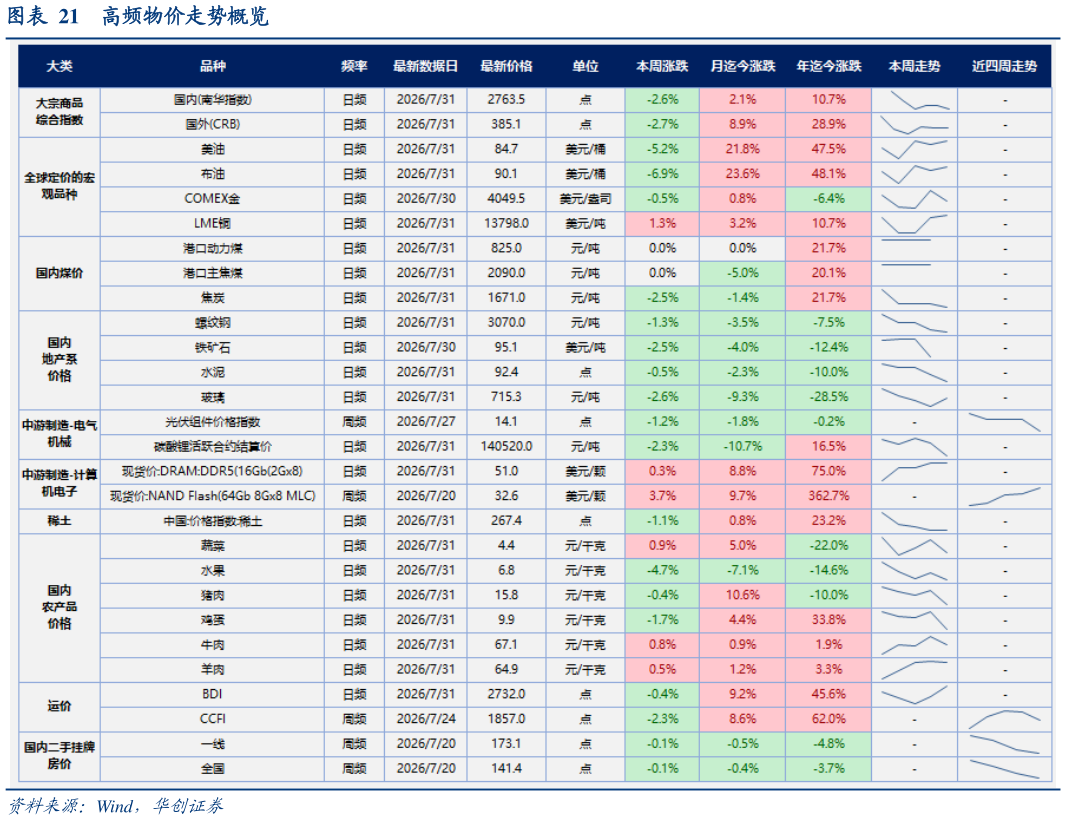Select the 美元/盎司 unit cell

(585, 199)
